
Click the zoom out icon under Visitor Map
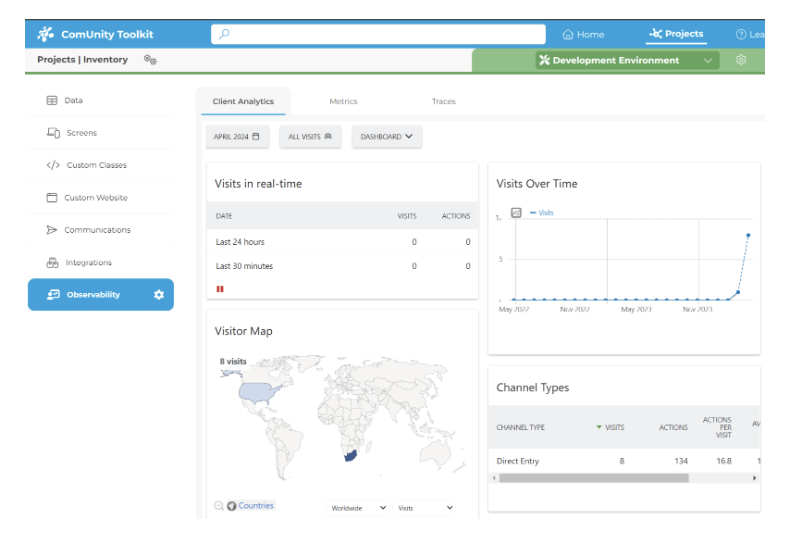pos(219,506)
